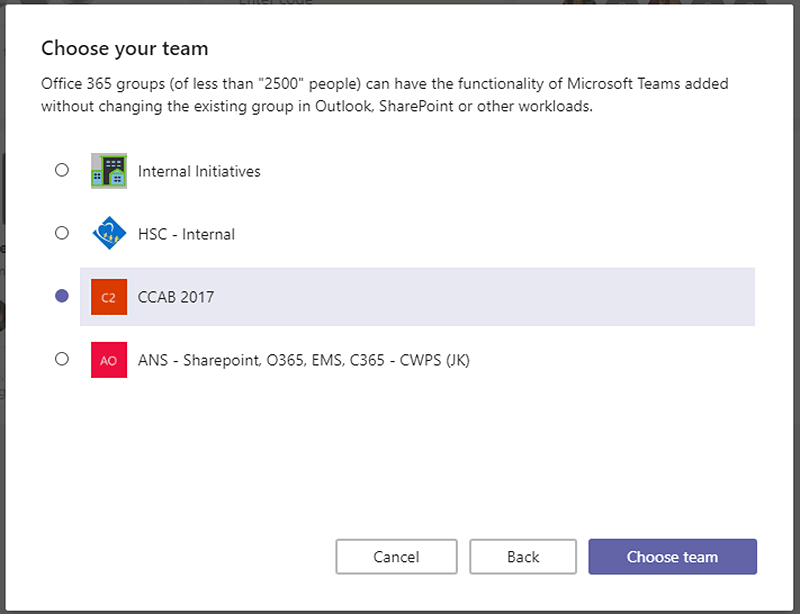This screenshot has height=614, width=800.
Task: Click the Enter code field behind the dialog
Action: pyautogui.click(x=275, y=3)
